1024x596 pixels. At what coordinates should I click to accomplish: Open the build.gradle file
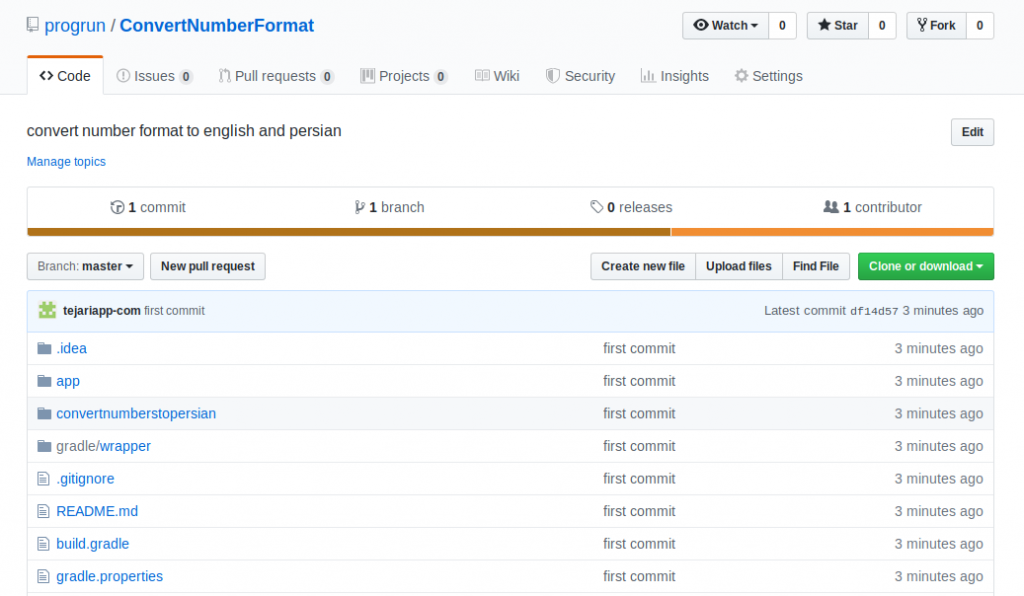click(93, 544)
